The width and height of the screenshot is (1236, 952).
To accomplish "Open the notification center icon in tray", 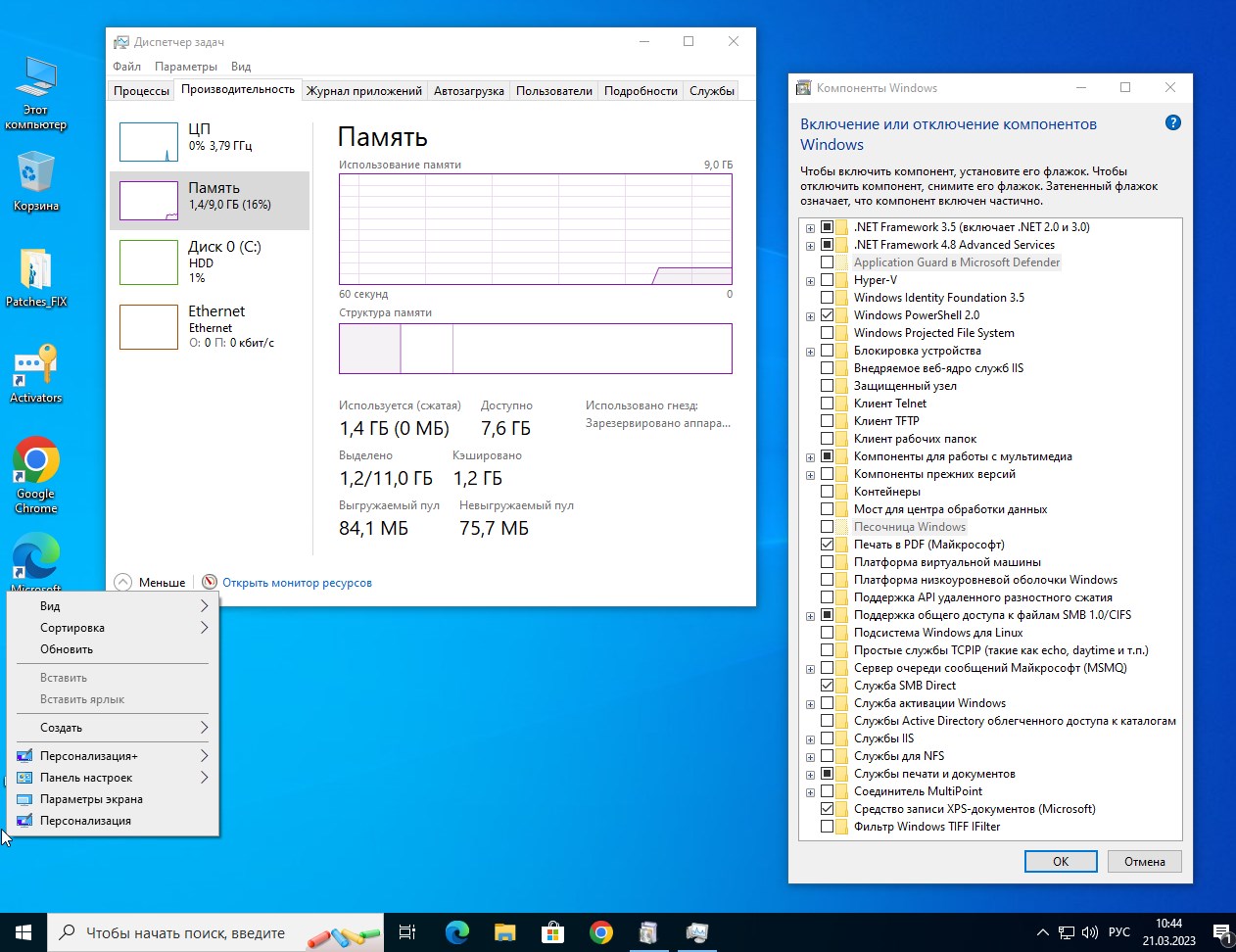I will [x=1220, y=932].
